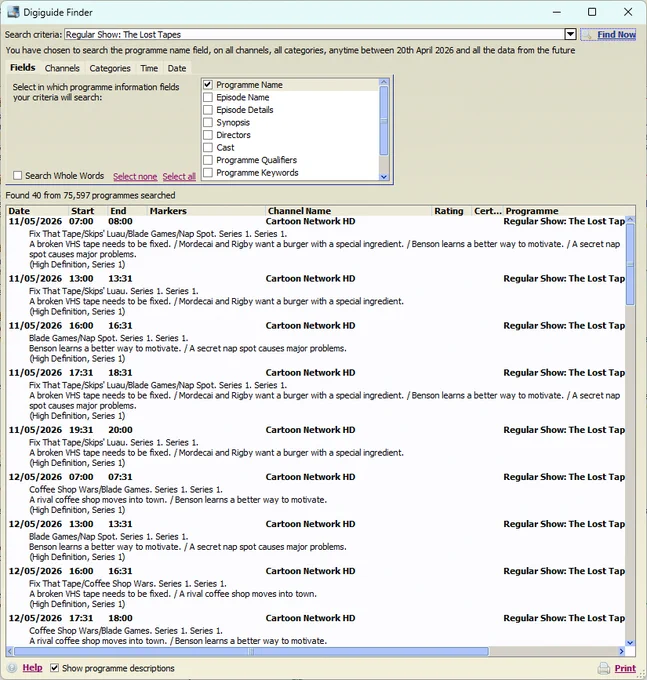
Task: Enable searching the Directors field
Action: pyautogui.click(x=208, y=135)
